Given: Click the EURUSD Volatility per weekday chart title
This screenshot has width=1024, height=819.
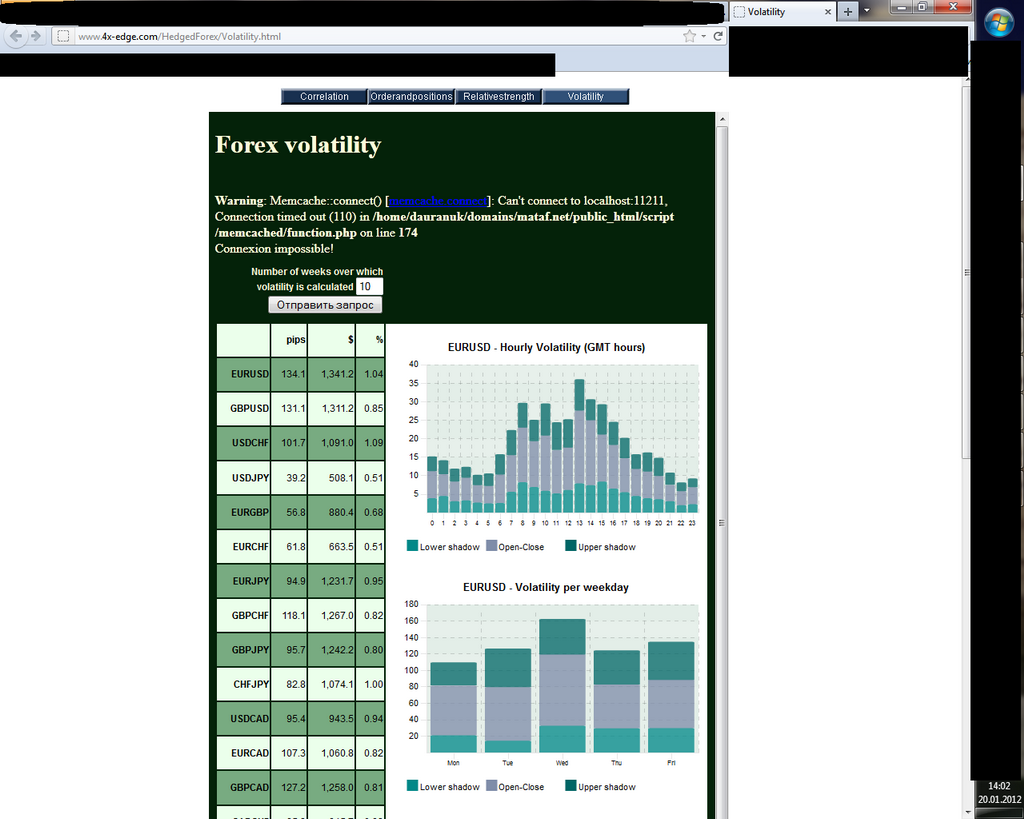Looking at the screenshot, I should pos(546,587).
